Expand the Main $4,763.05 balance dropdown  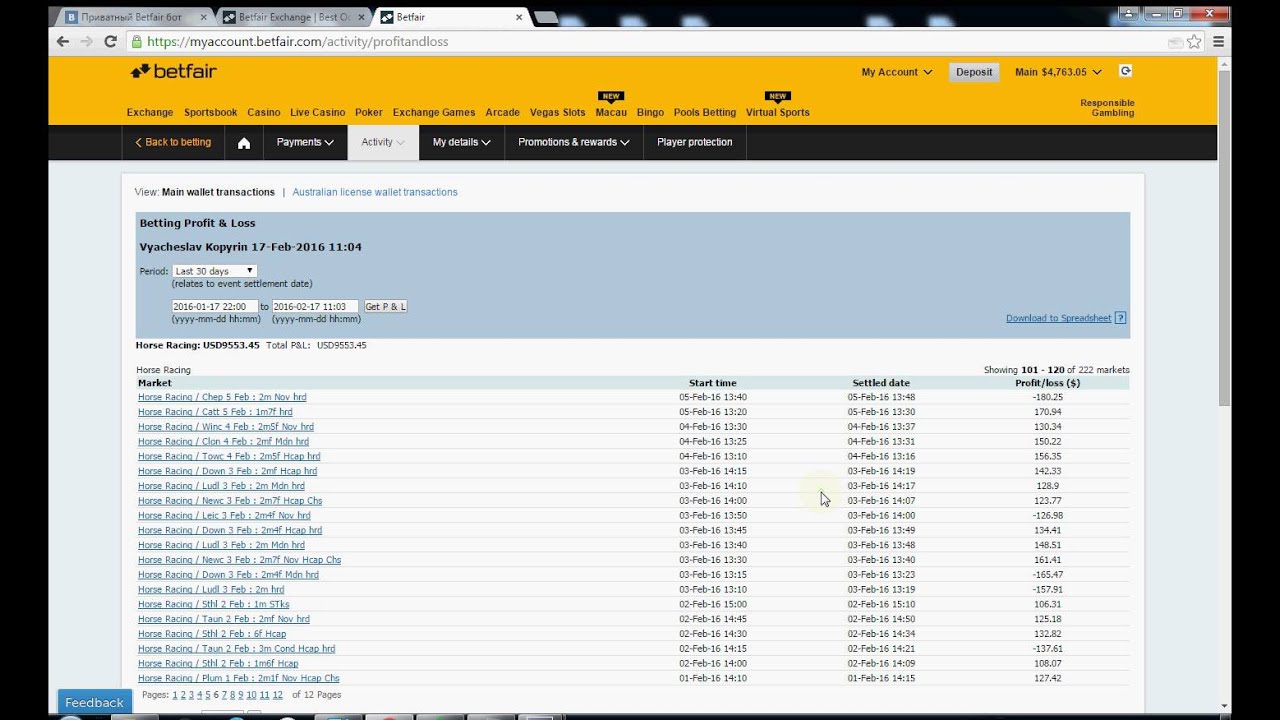tap(1058, 72)
